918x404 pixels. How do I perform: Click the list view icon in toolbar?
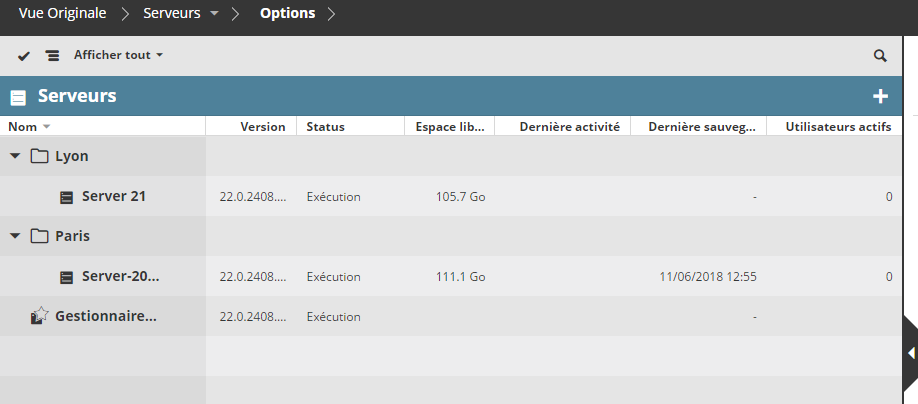[x=52, y=56]
